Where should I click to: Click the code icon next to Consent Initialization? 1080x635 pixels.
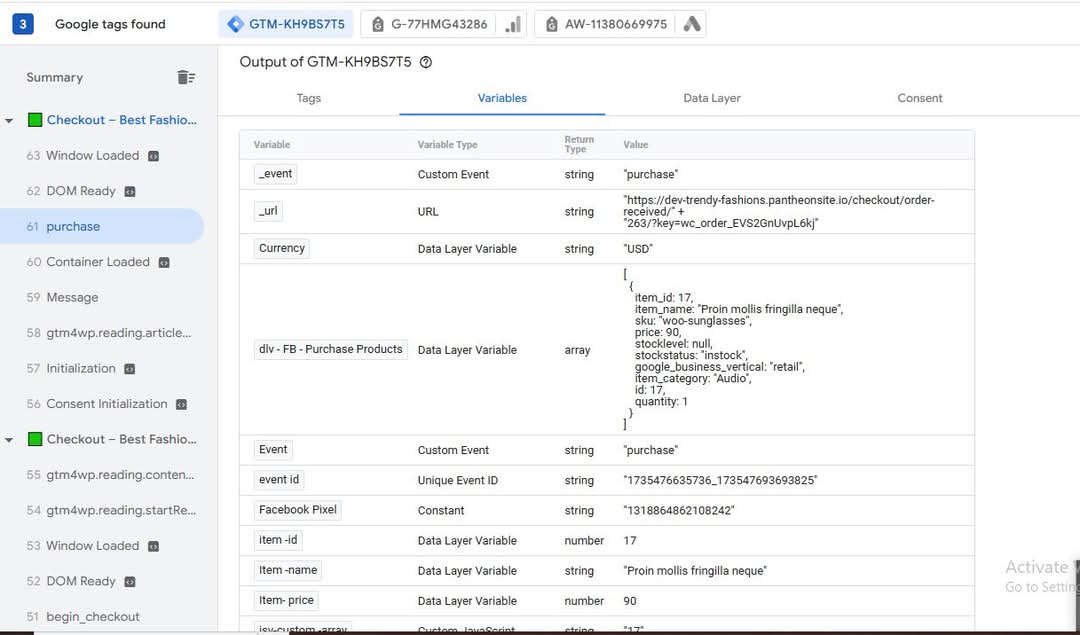181,404
